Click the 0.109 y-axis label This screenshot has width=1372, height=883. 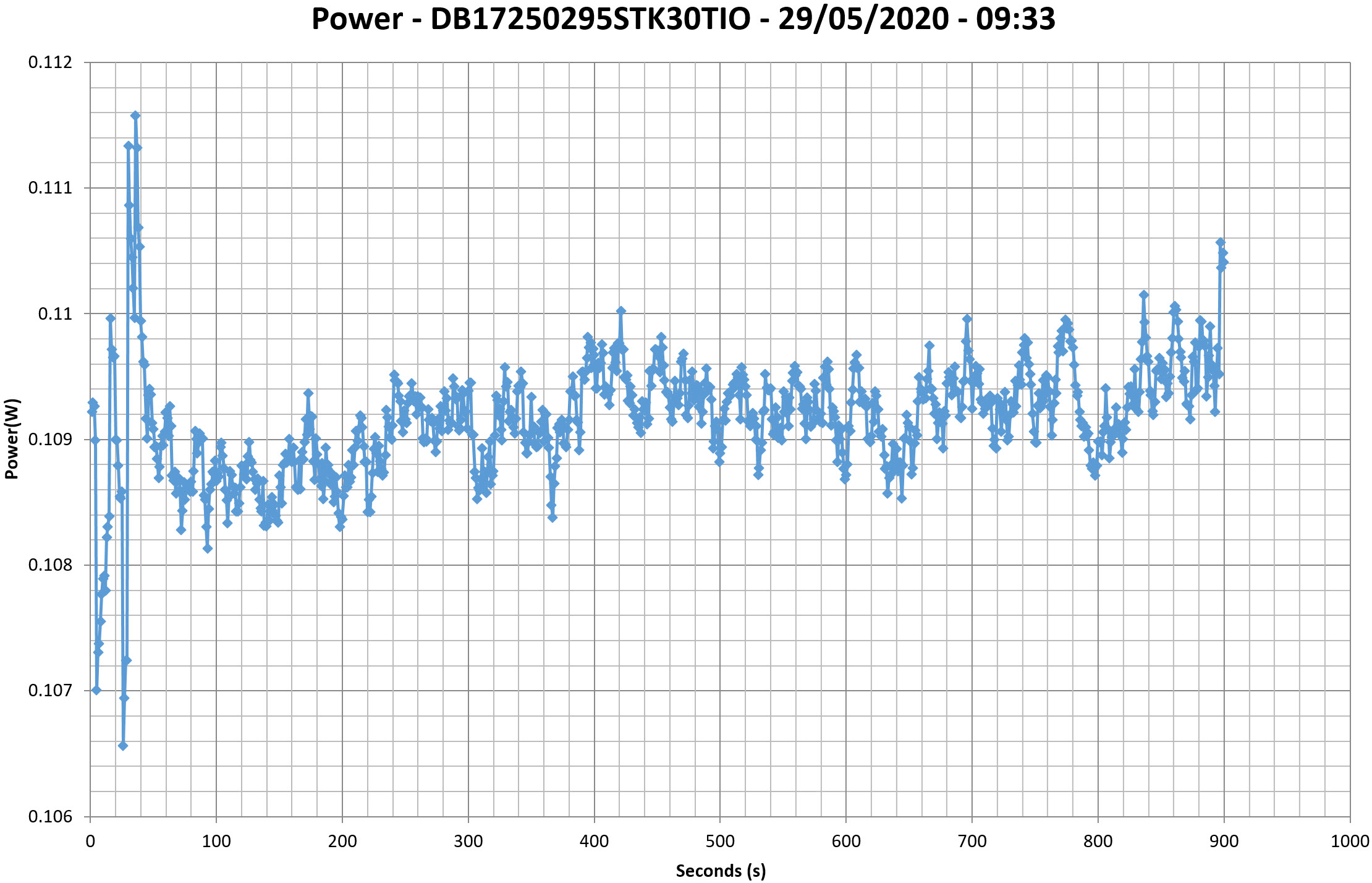click(50, 440)
